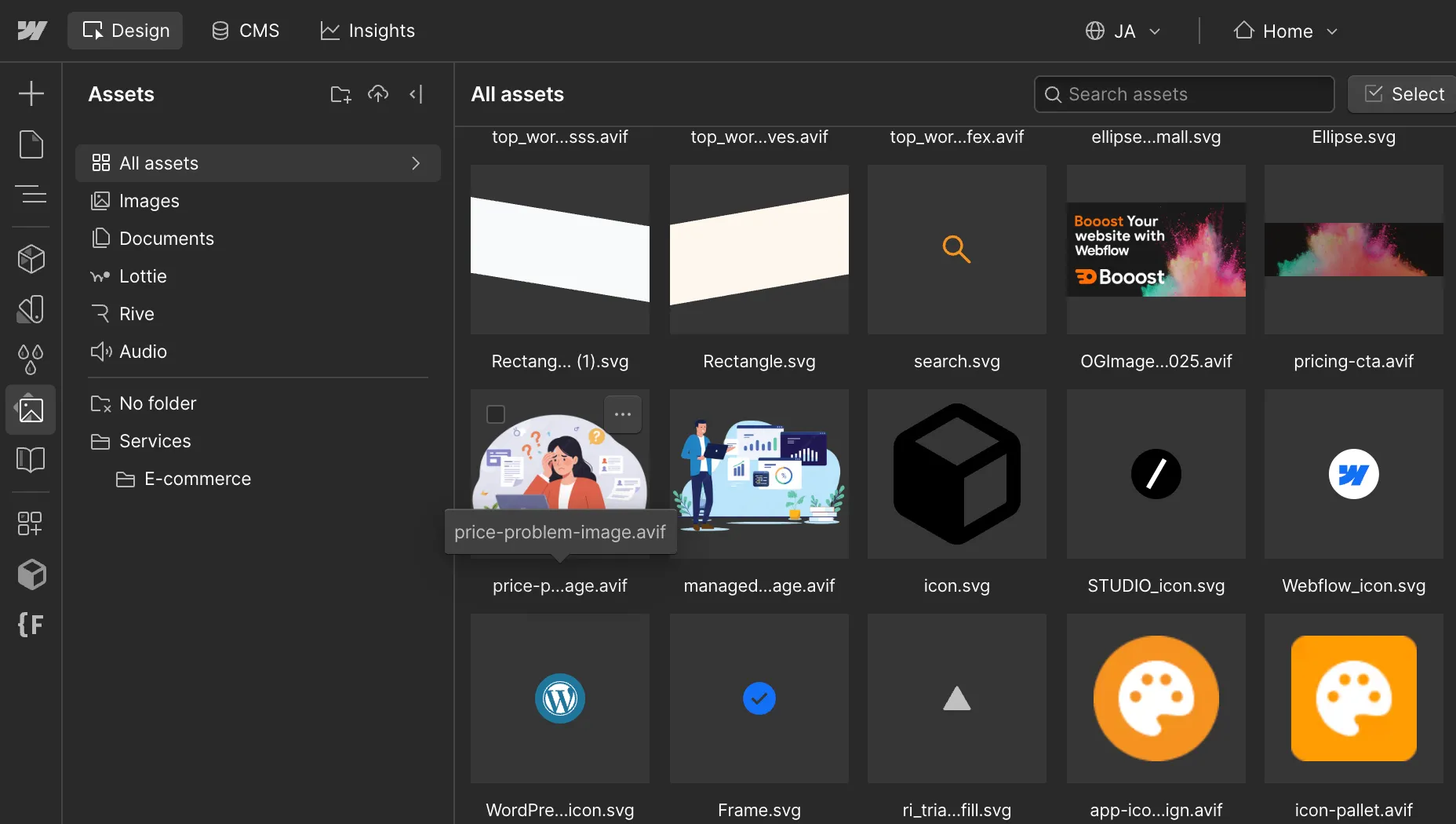Switch to the Design tab
This screenshot has height=824, width=1456.
pyautogui.click(x=126, y=31)
